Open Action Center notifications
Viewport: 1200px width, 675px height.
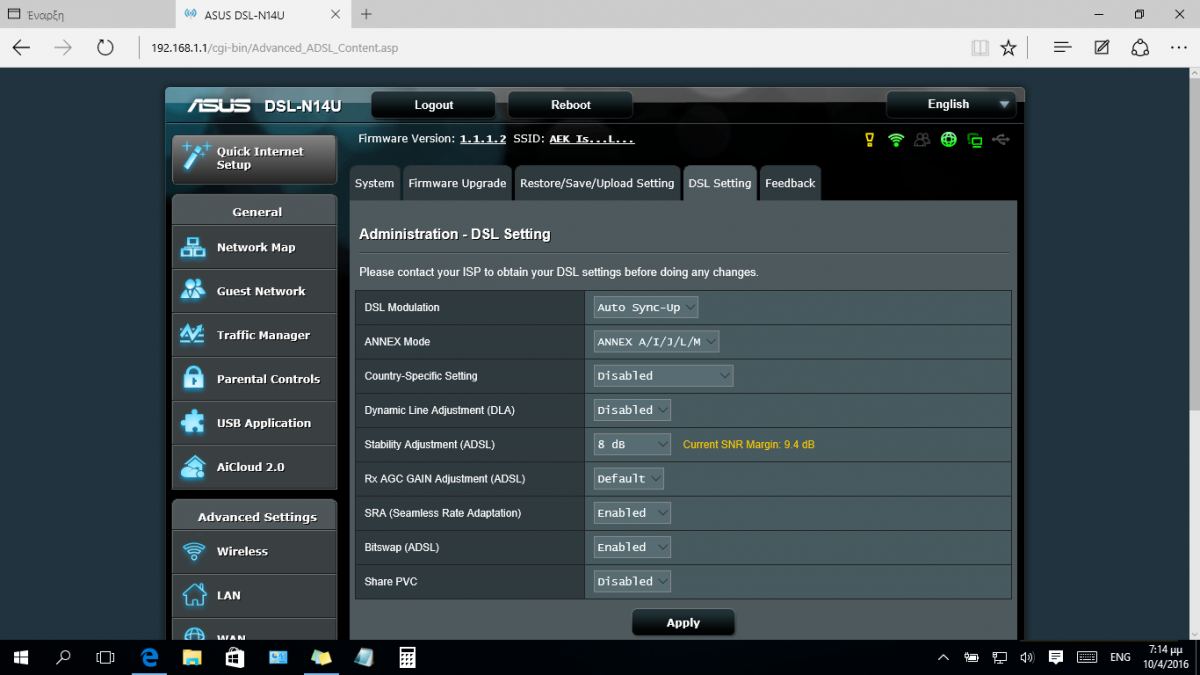1056,657
